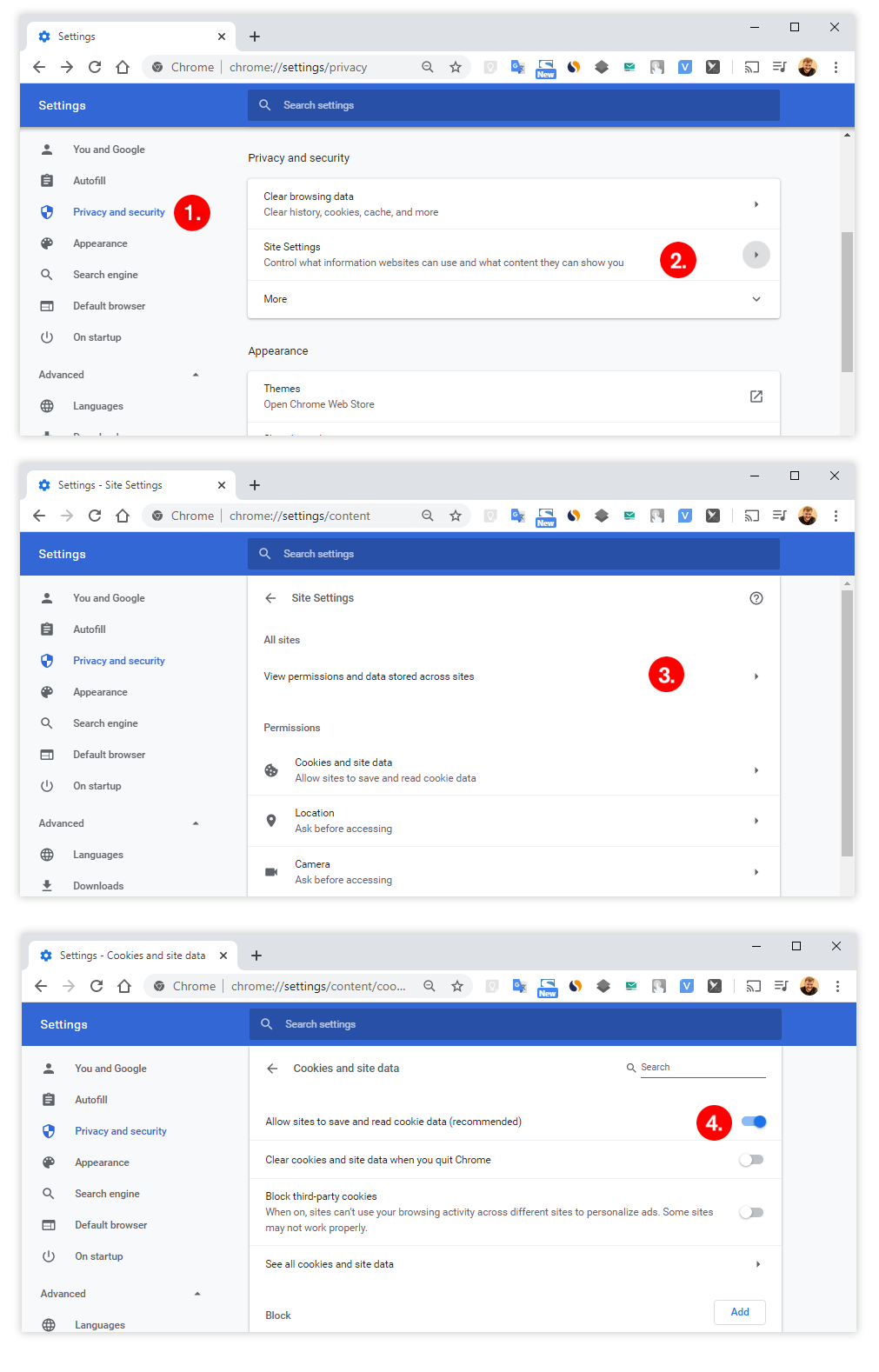The width and height of the screenshot is (879, 1372).
Task: Click the Google Translate extension icon in the middle window
Action: [x=518, y=516]
